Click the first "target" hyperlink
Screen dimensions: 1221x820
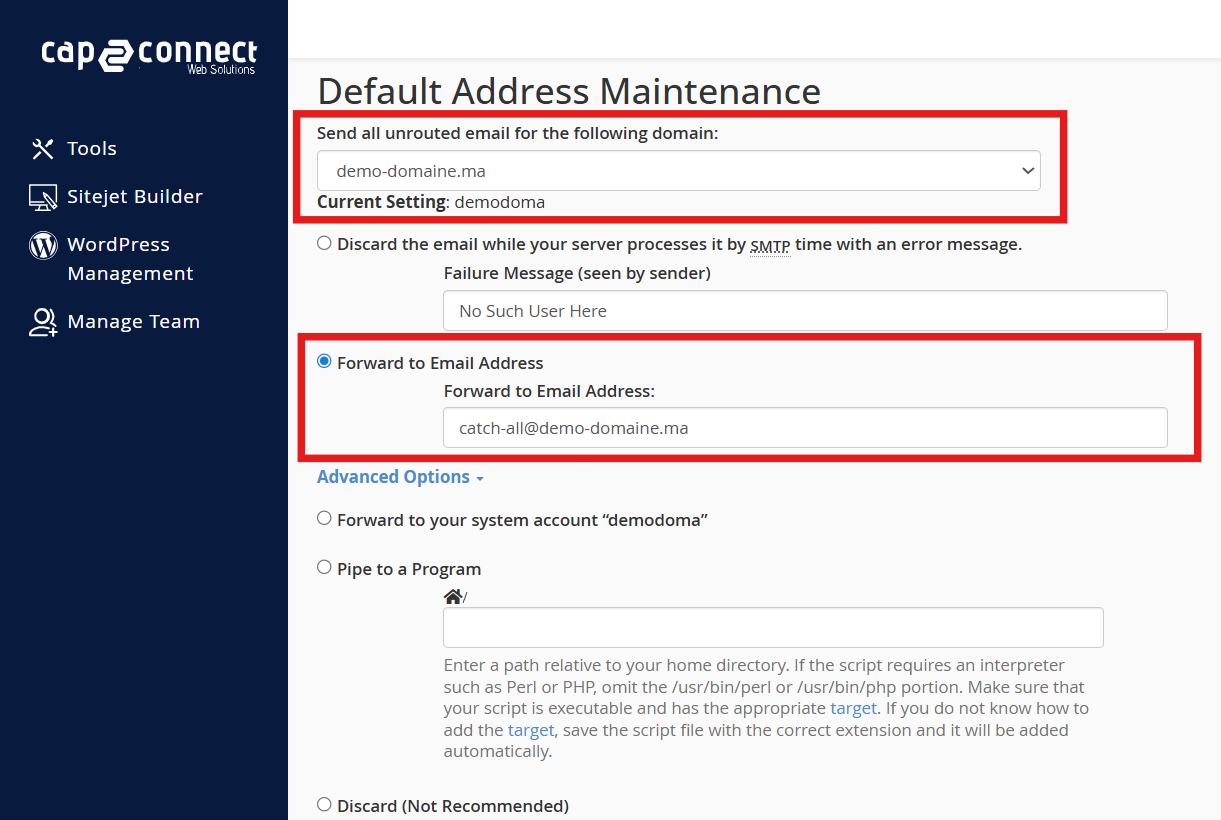tap(853, 708)
